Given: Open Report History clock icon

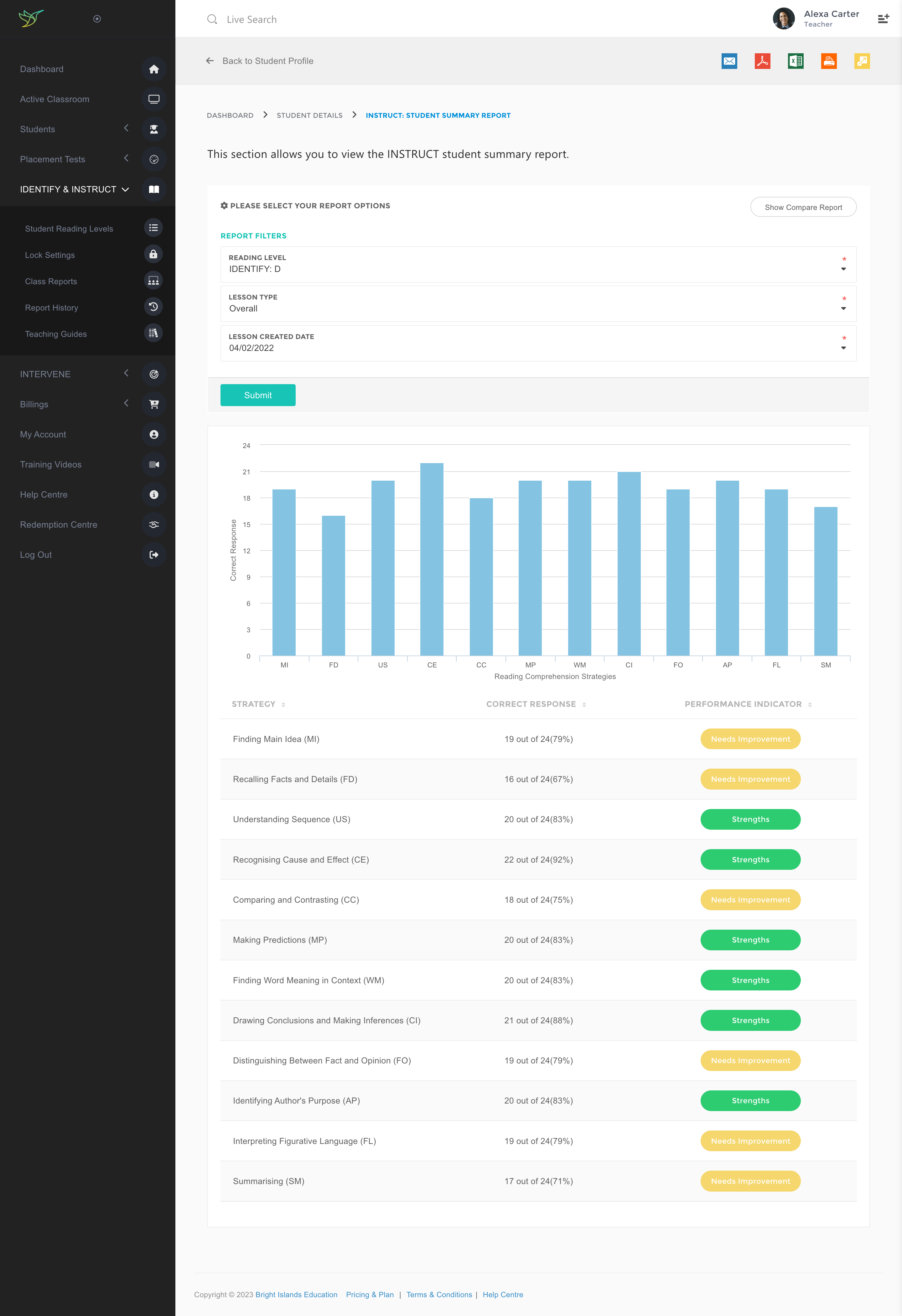Looking at the screenshot, I should (x=153, y=307).
